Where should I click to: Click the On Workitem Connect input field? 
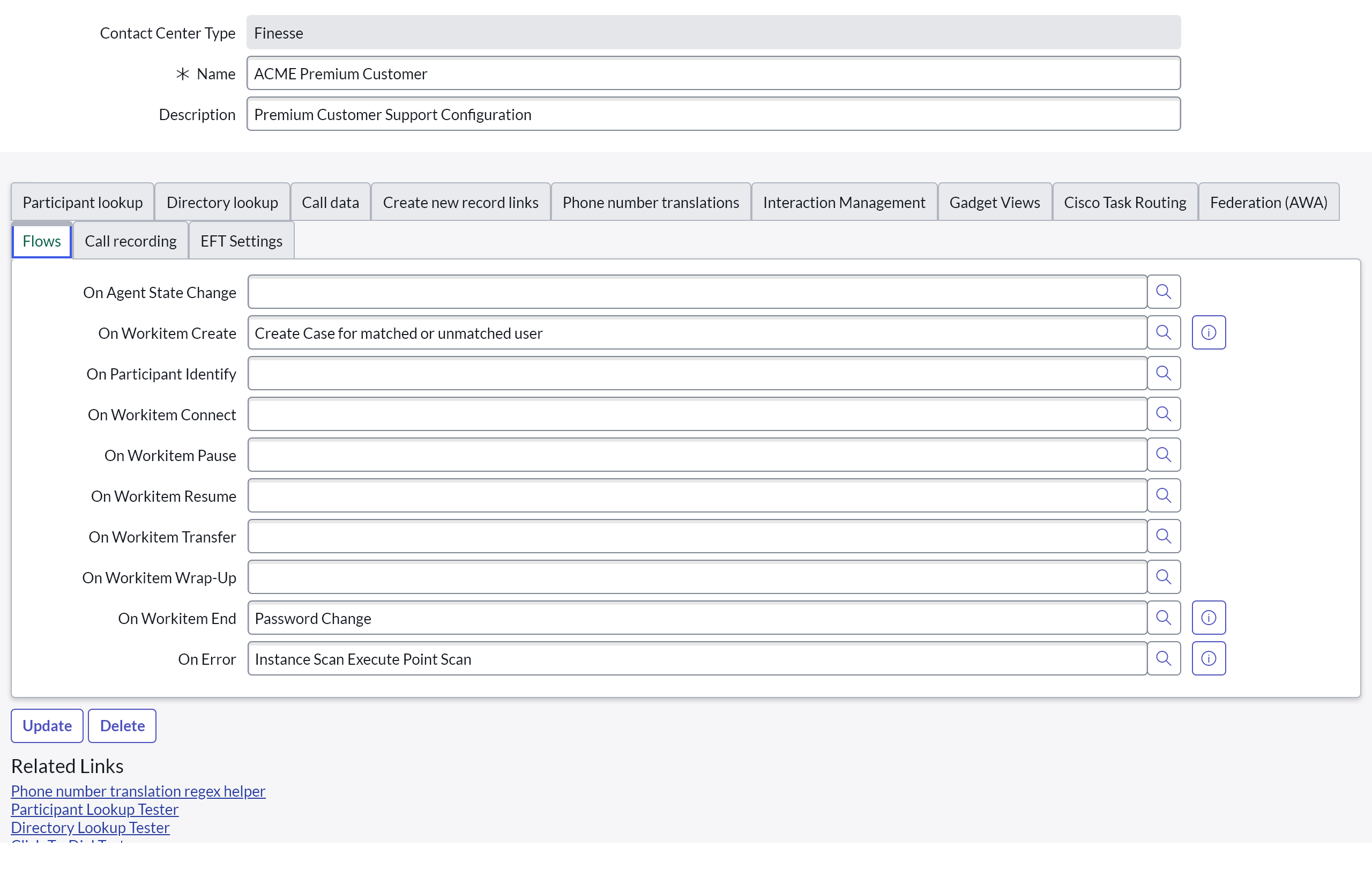pyautogui.click(x=696, y=414)
